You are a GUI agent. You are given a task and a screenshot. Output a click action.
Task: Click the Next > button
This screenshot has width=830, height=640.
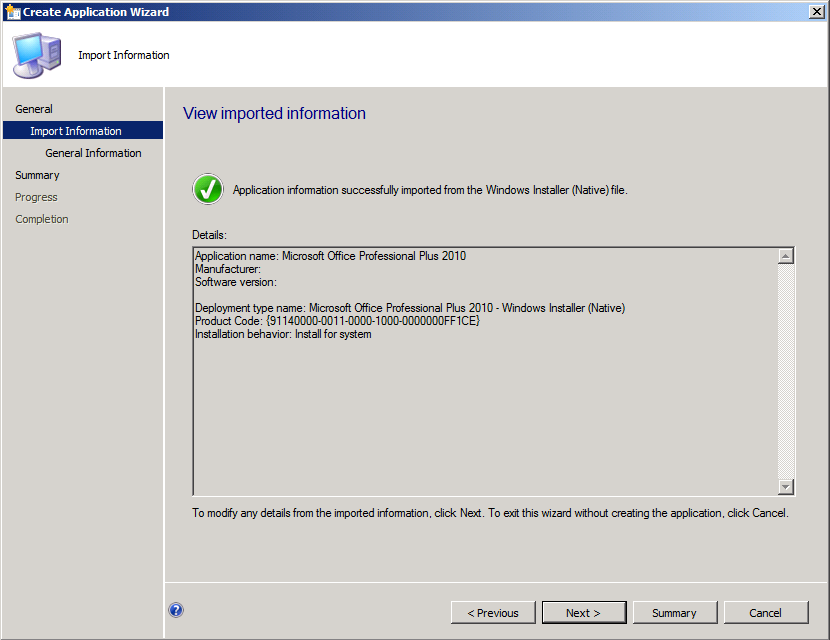[x=584, y=612]
